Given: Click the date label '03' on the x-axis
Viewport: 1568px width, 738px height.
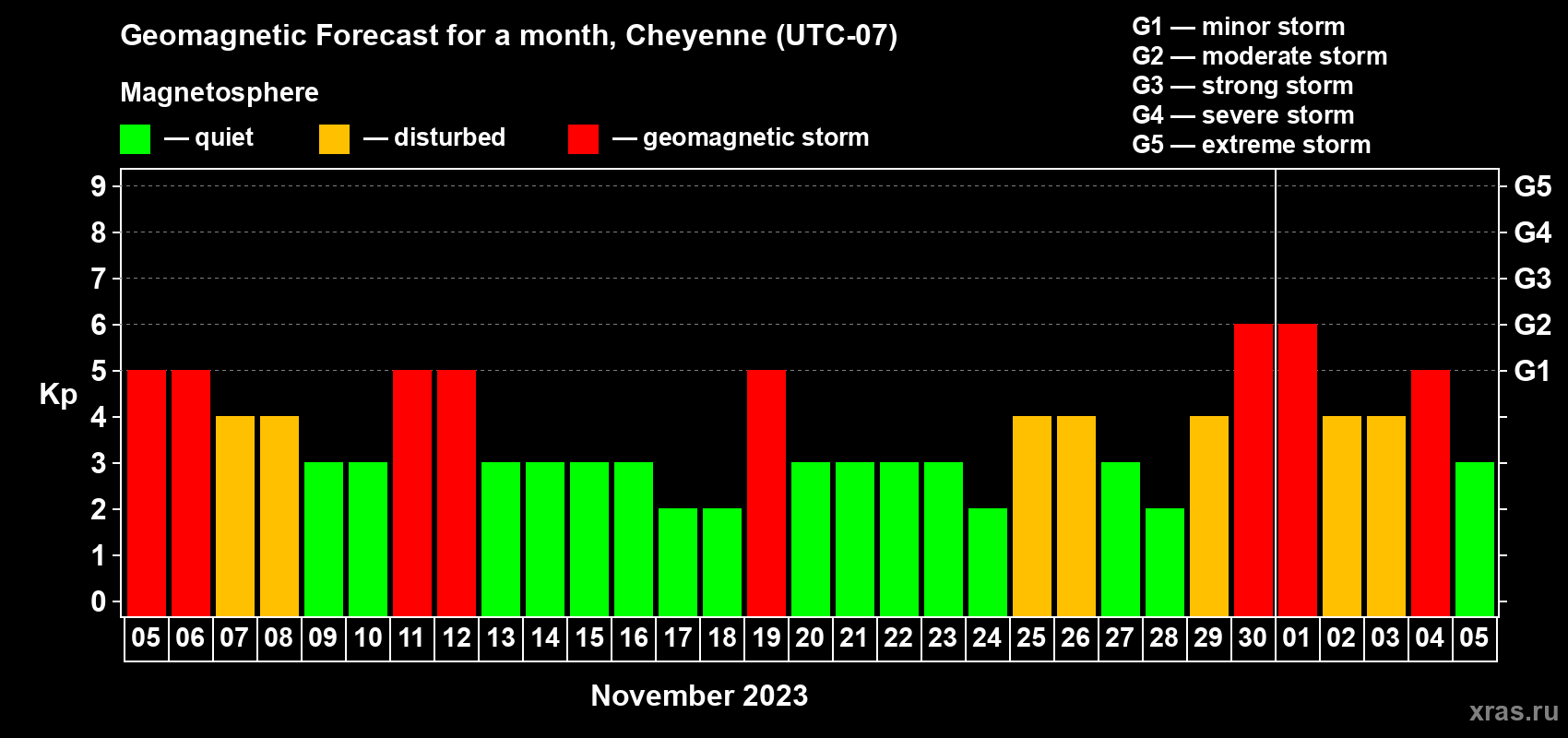Looking at the screenshot, I should 1385,637.
